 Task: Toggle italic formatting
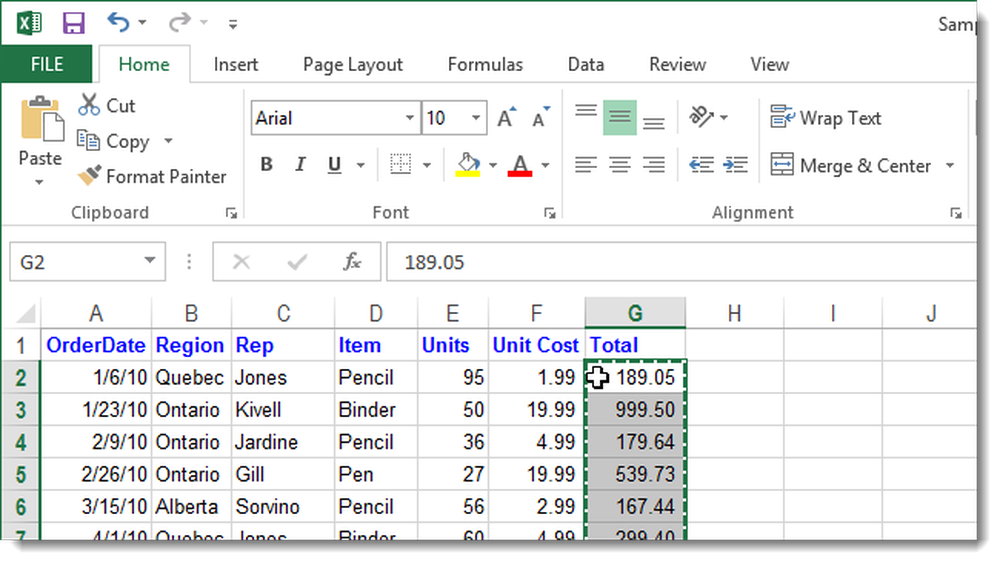coord(300,165)
